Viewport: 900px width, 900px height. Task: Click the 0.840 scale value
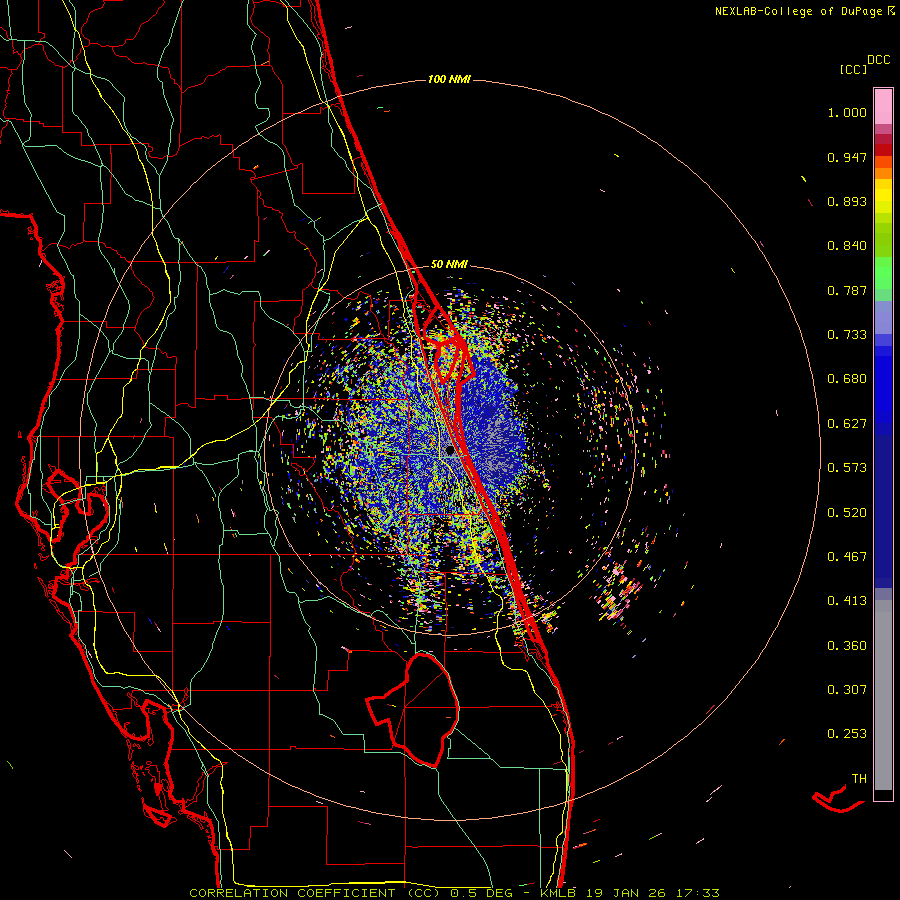coord(847,246)
